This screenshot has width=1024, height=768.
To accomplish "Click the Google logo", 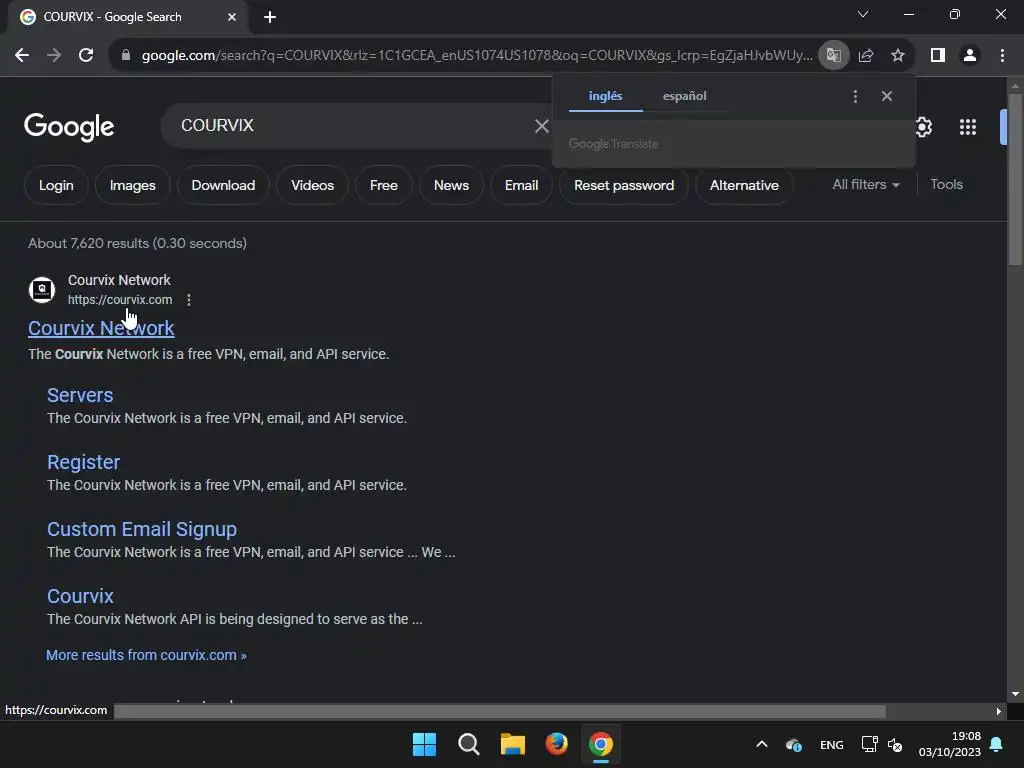I will (69, 127).
